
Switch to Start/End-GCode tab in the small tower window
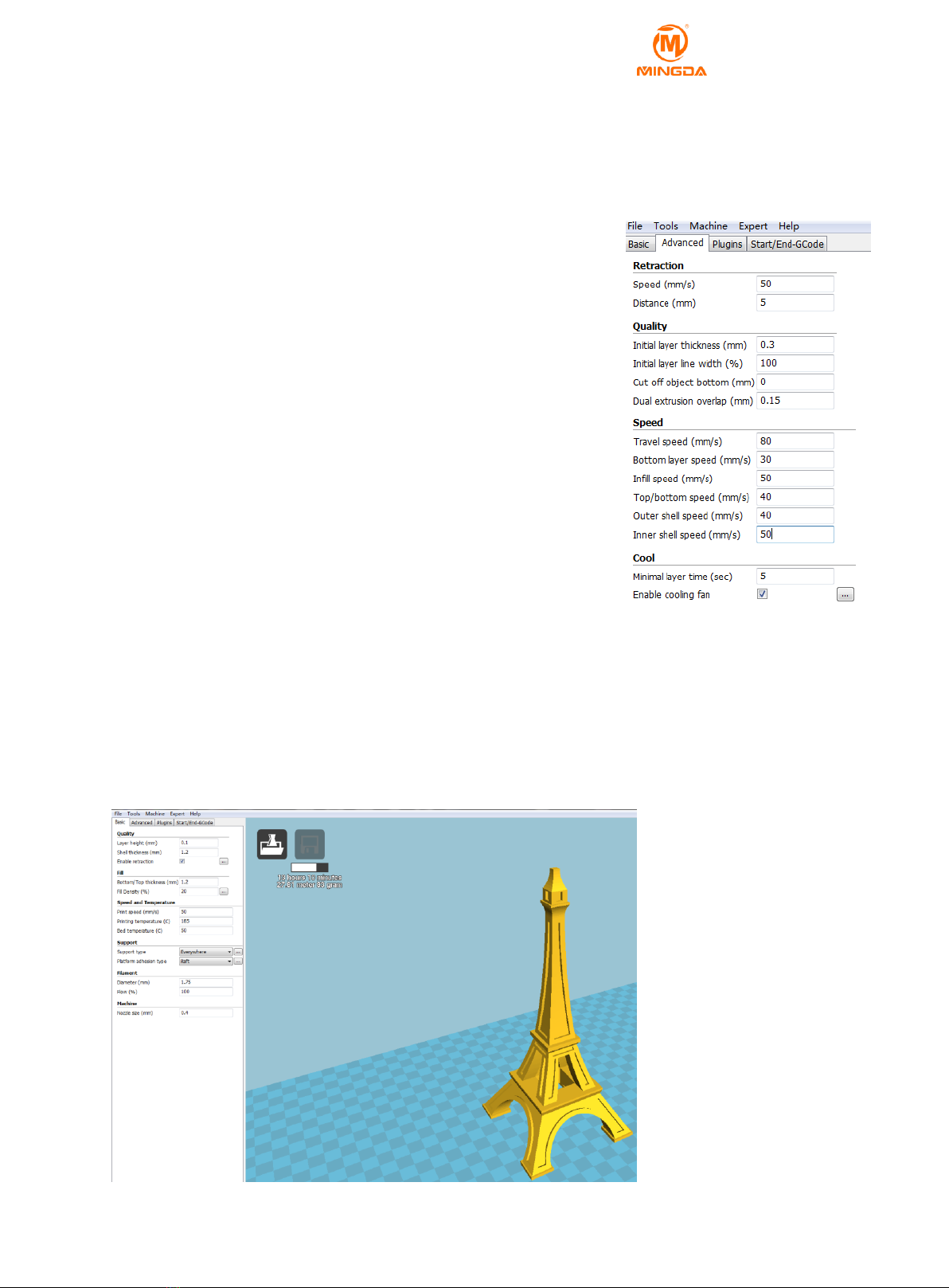click(195, 823)
